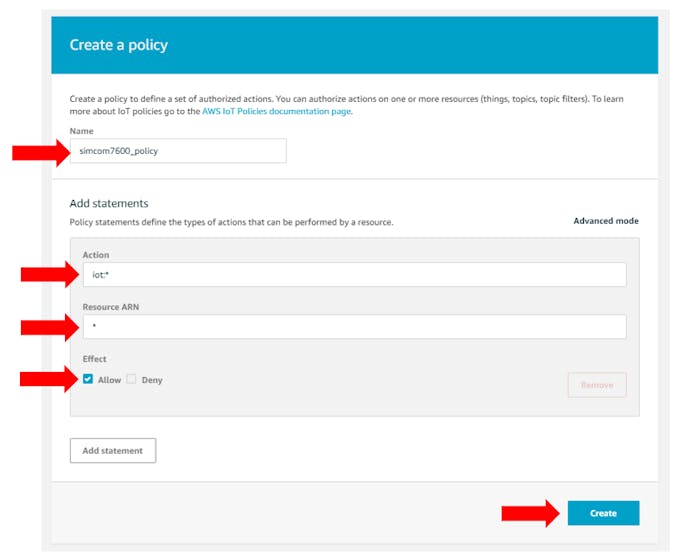Click the 'Add statements' section heading
The image size is (676, 555).
109,203
